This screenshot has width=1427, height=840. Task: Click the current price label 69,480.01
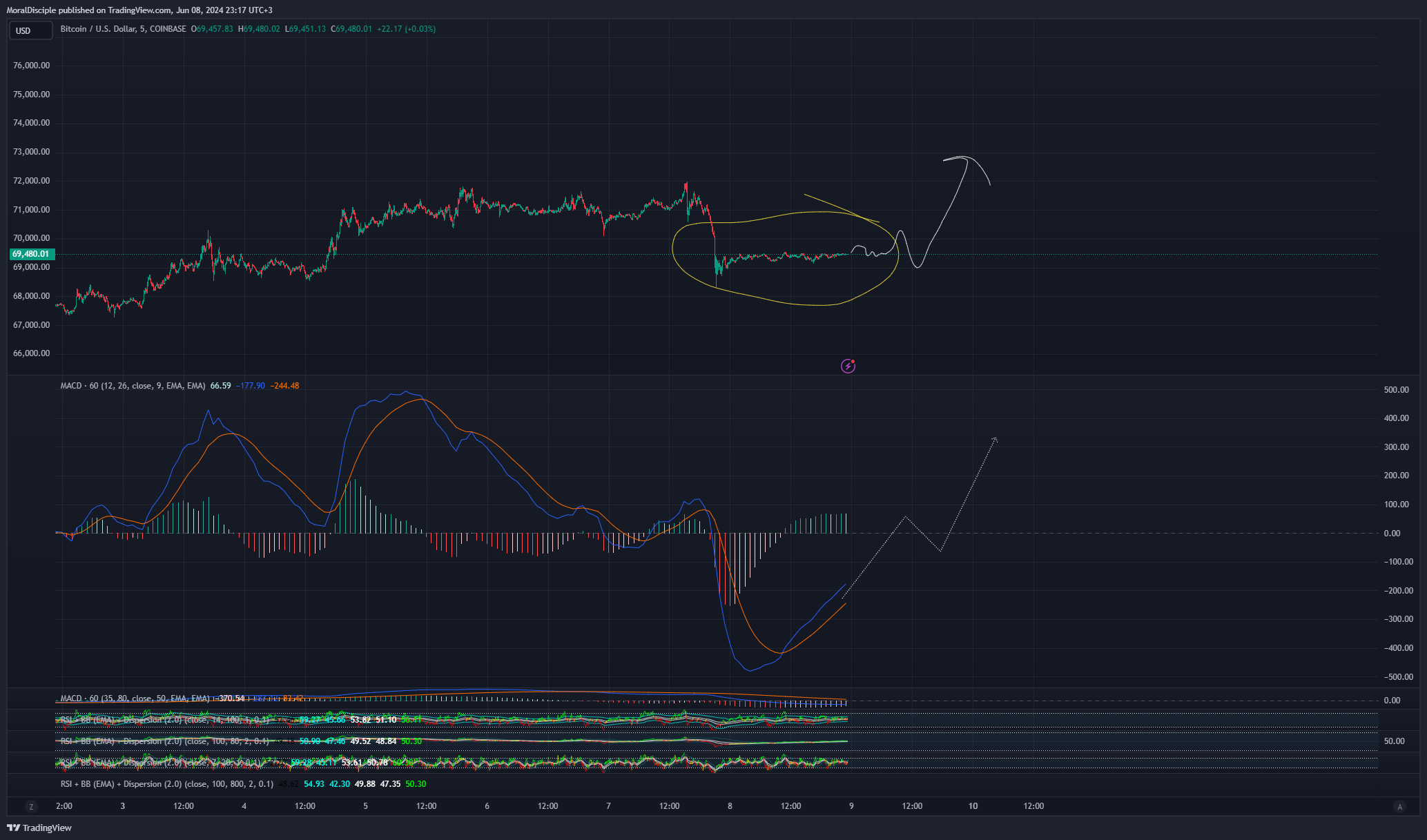click(x=32, y=254)
